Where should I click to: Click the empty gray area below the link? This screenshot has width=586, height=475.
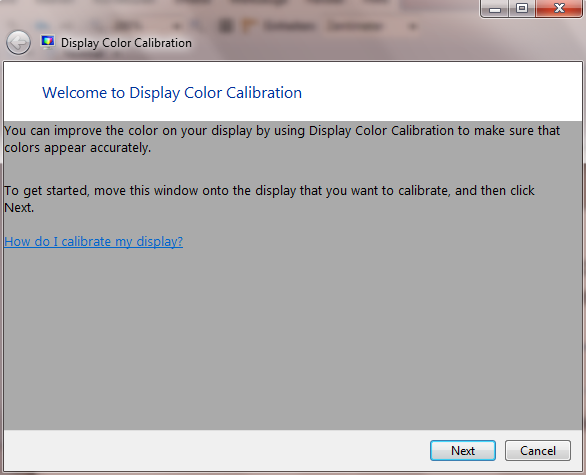coord(293,336)
